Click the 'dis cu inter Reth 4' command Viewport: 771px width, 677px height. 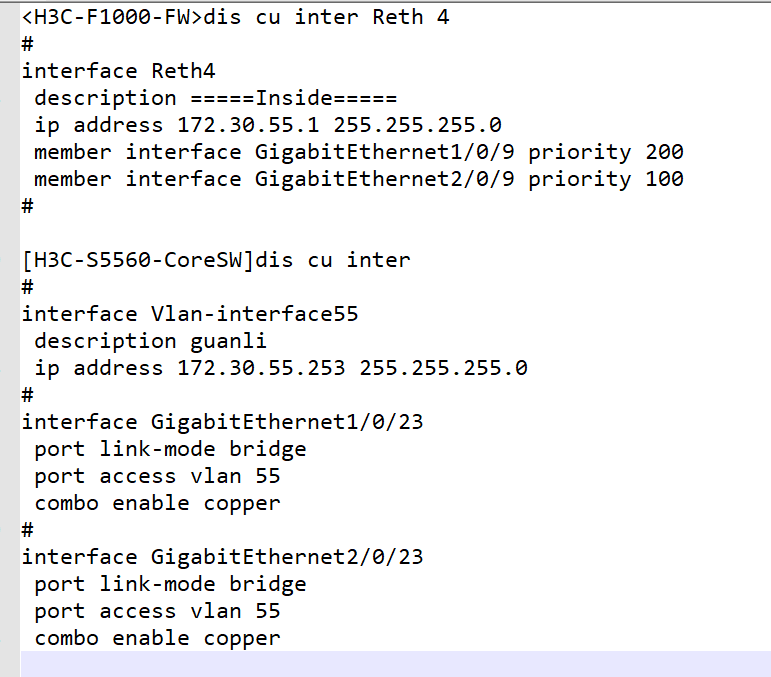point(326,17)
